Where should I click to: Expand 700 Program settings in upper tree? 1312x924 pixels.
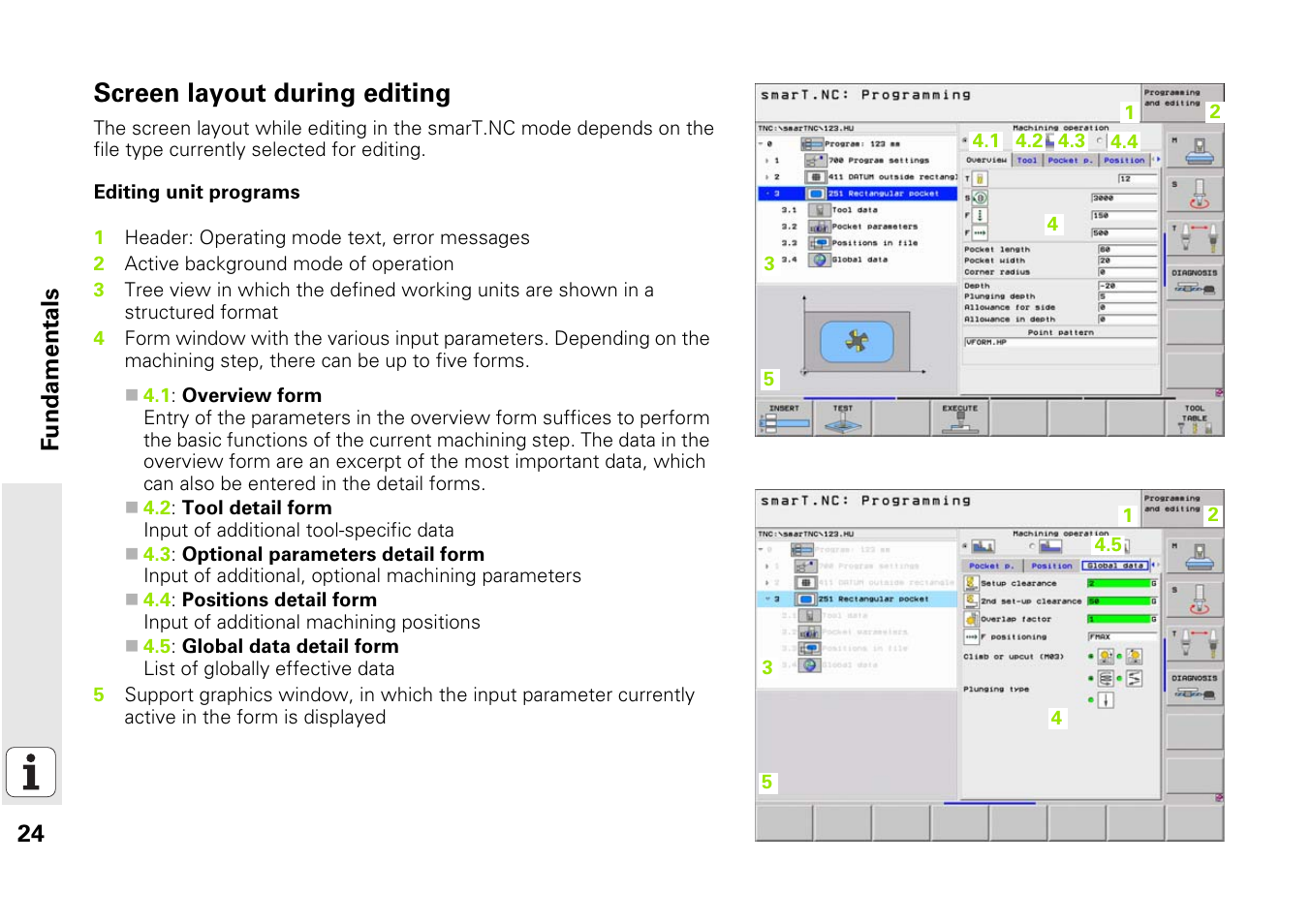pyautogui.click(x=767, y=161)
